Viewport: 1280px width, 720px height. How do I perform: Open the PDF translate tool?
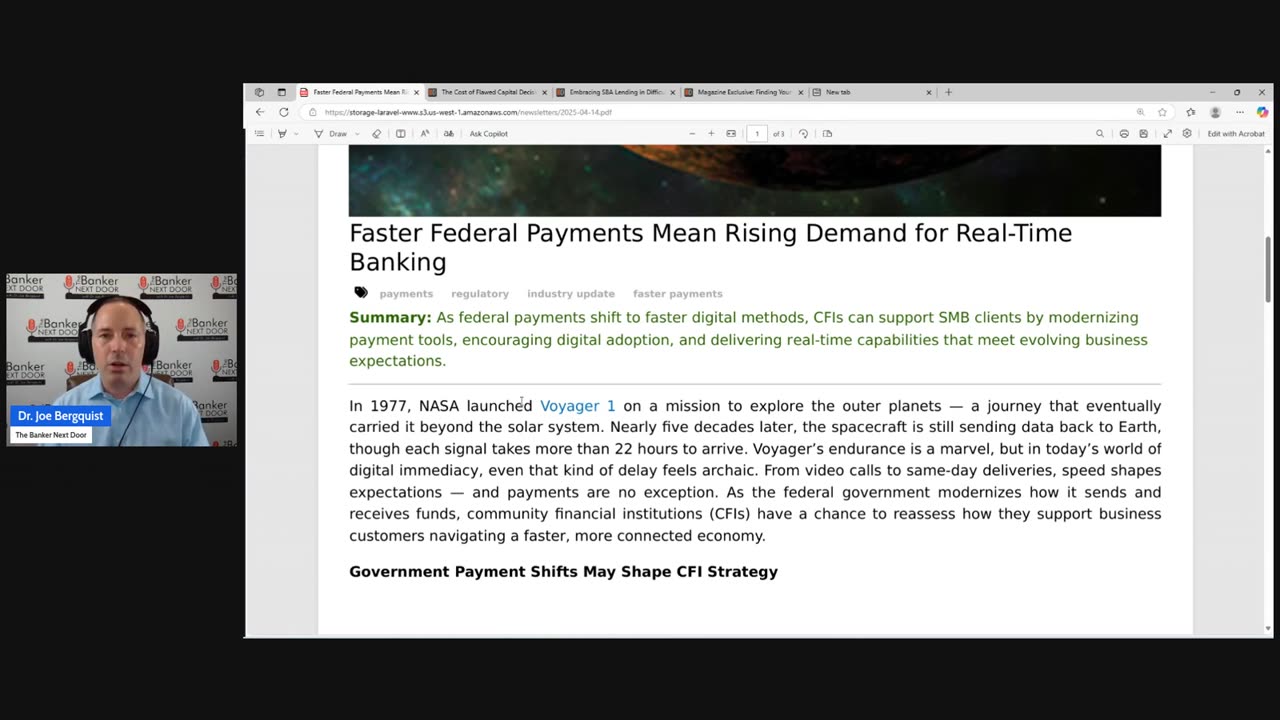point(448,133)
